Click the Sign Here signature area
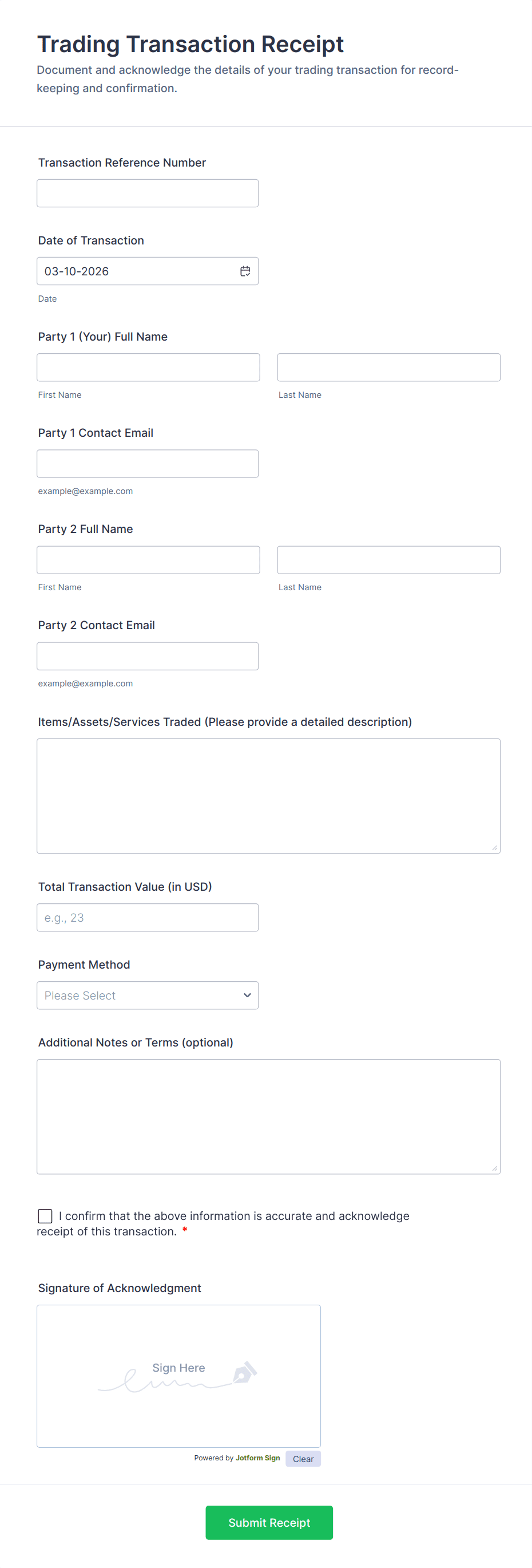Viewport: 532px width, 1568px height. point(178,1376)
